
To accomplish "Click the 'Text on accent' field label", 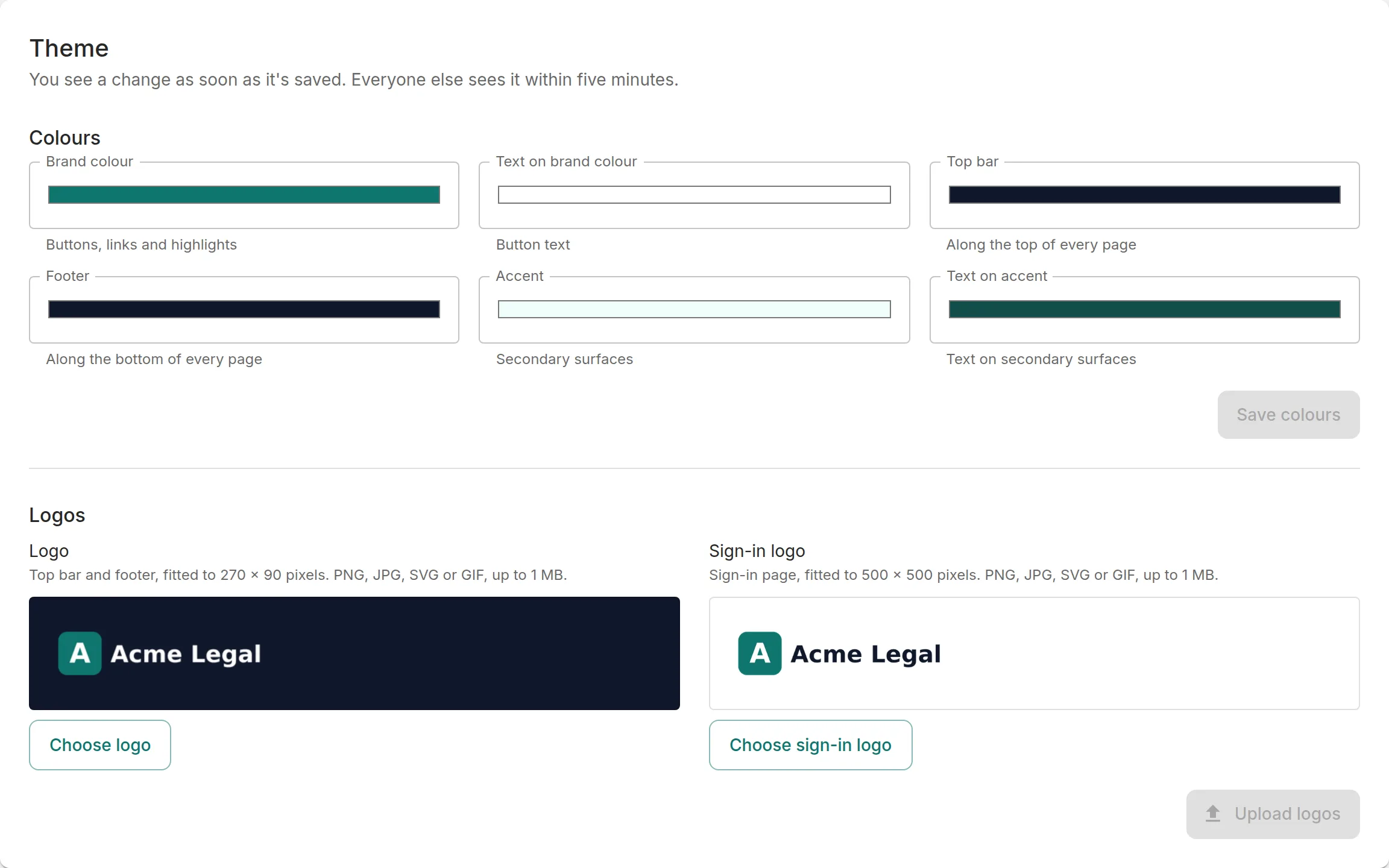I will point(997,276).
